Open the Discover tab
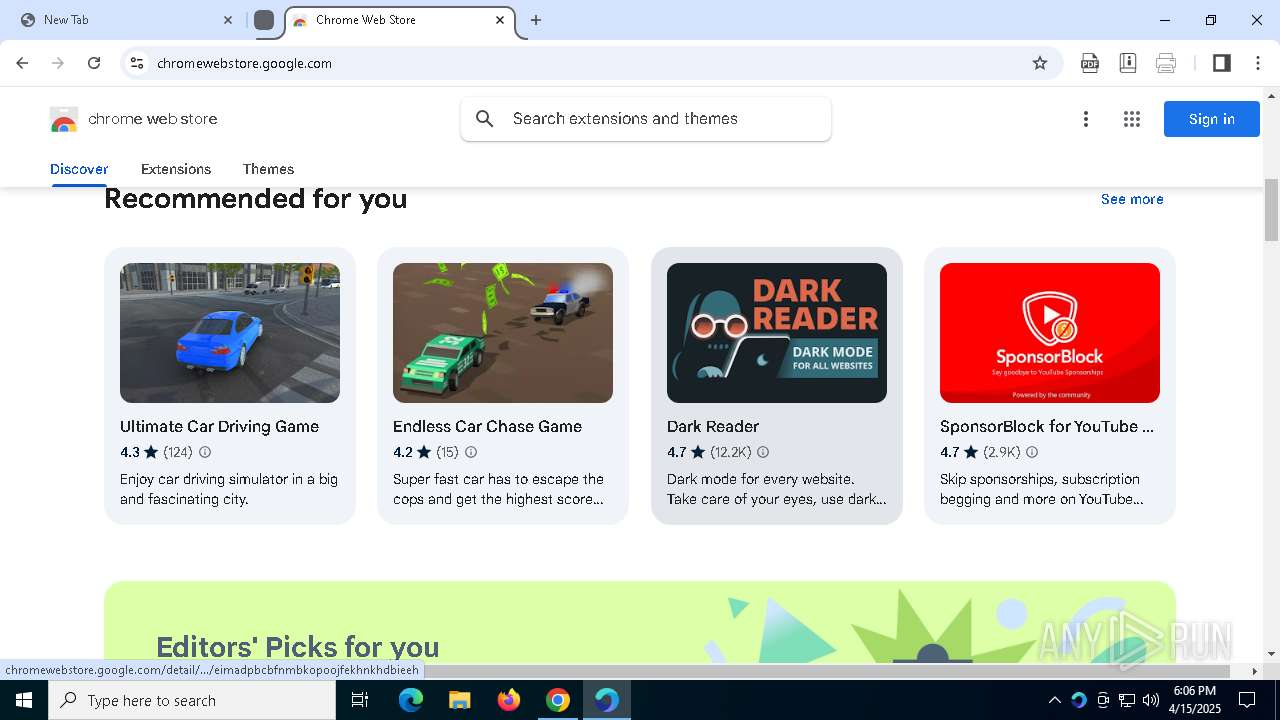This screenshot has height=720, width=1280. point(79,169)
